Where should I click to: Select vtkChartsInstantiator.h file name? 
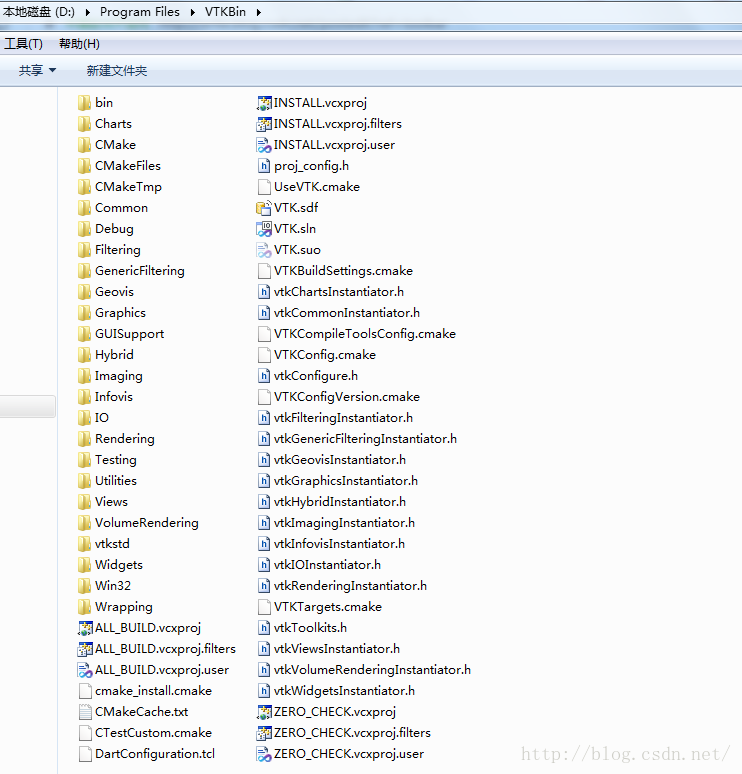click(x=339, y=292)
